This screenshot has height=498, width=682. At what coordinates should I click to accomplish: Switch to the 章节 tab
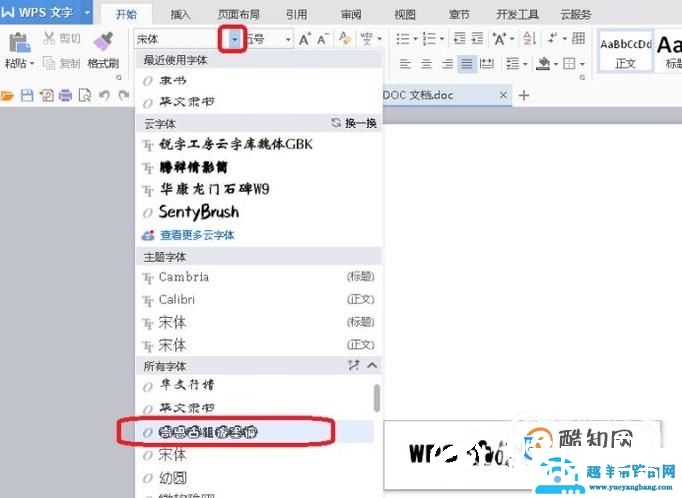click(x=459, y=15)
